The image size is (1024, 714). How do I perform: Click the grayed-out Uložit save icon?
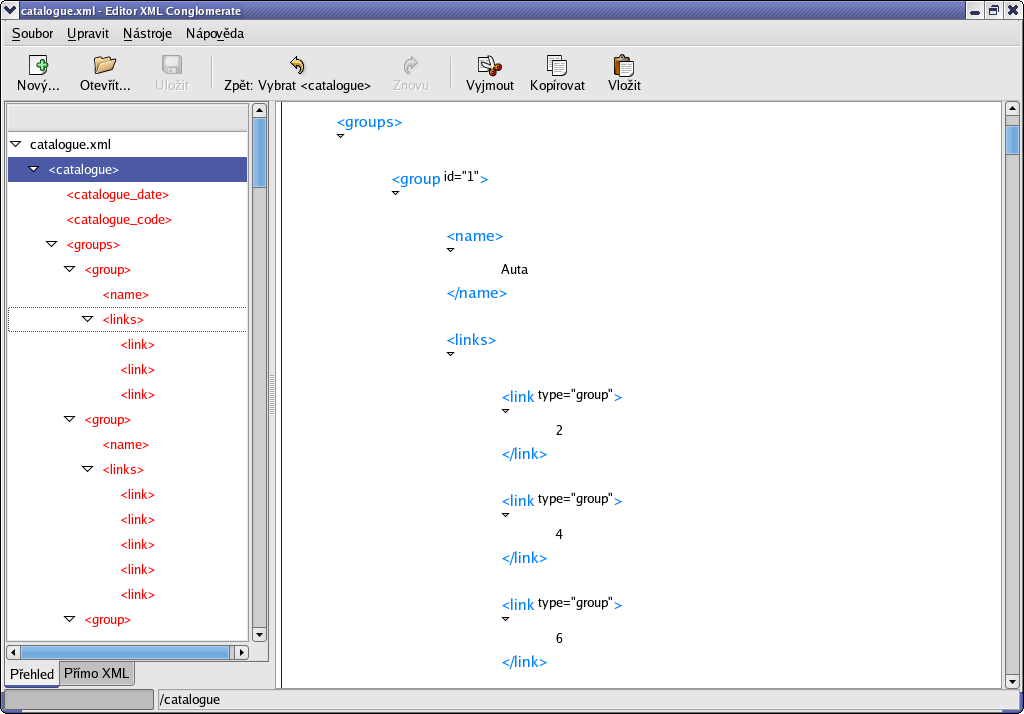(171, 66)
